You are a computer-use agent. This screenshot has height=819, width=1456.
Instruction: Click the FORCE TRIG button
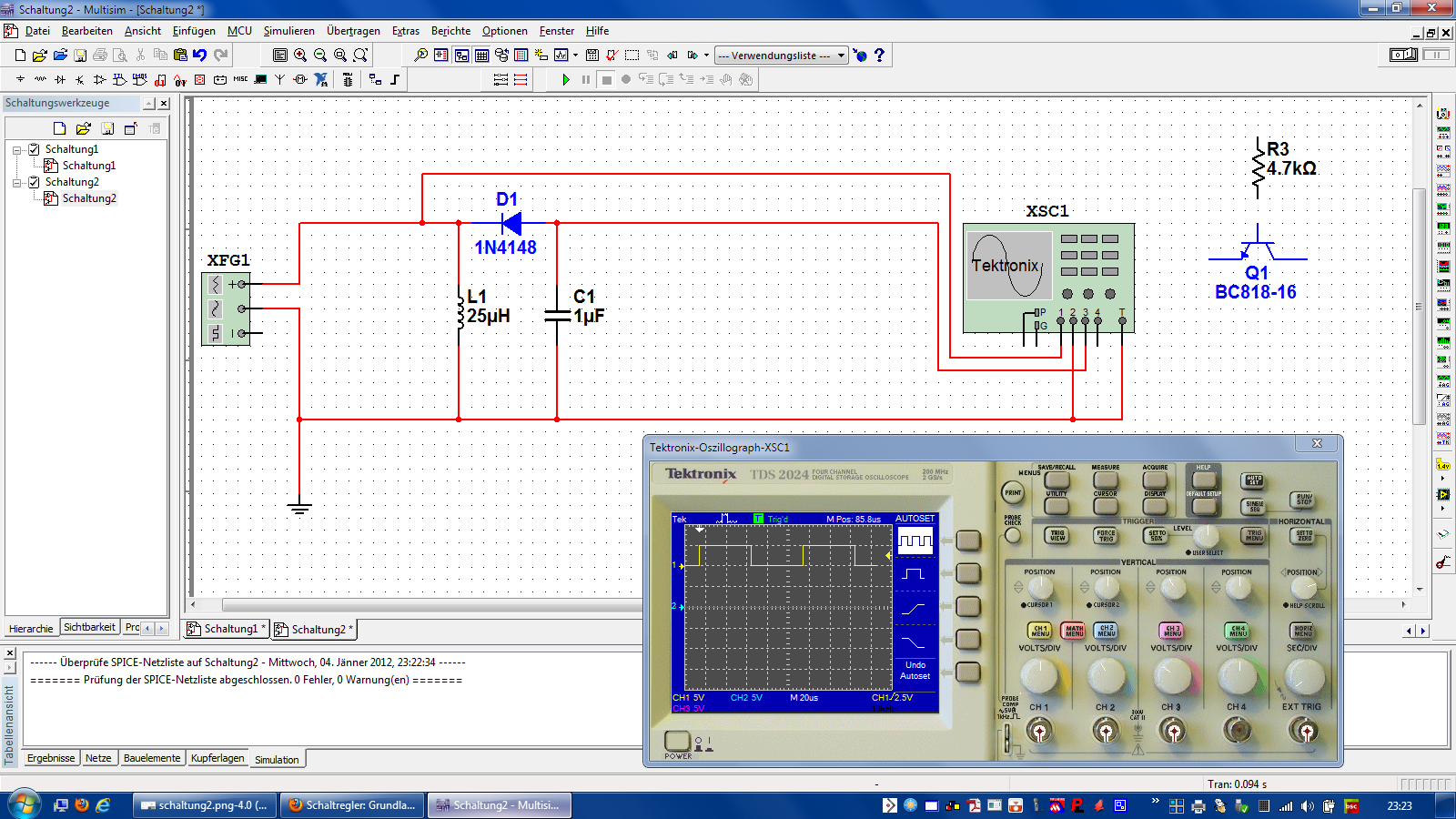click(x=1106, y=536)
